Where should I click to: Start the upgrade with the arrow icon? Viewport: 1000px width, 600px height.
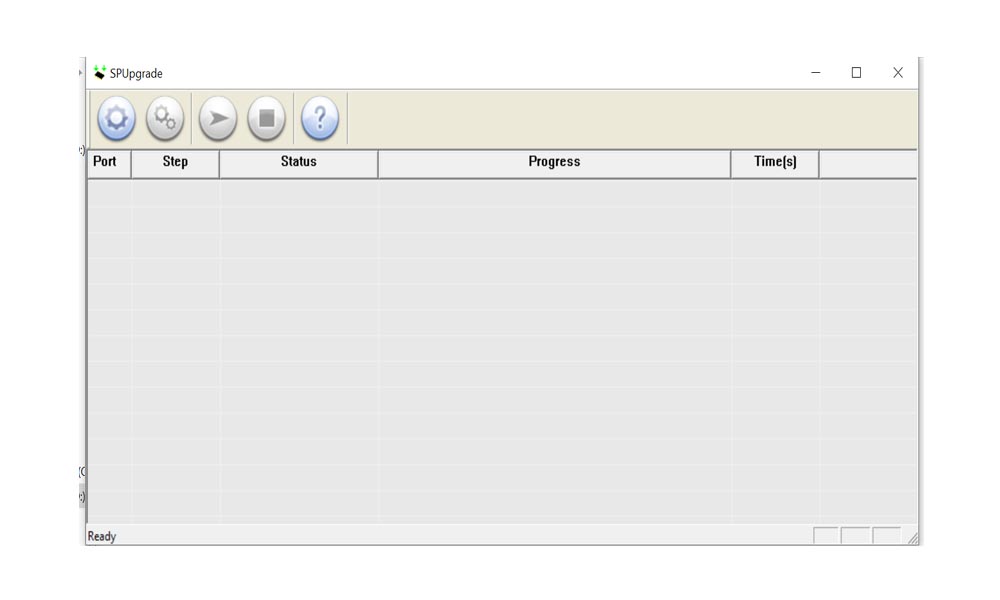217,119
